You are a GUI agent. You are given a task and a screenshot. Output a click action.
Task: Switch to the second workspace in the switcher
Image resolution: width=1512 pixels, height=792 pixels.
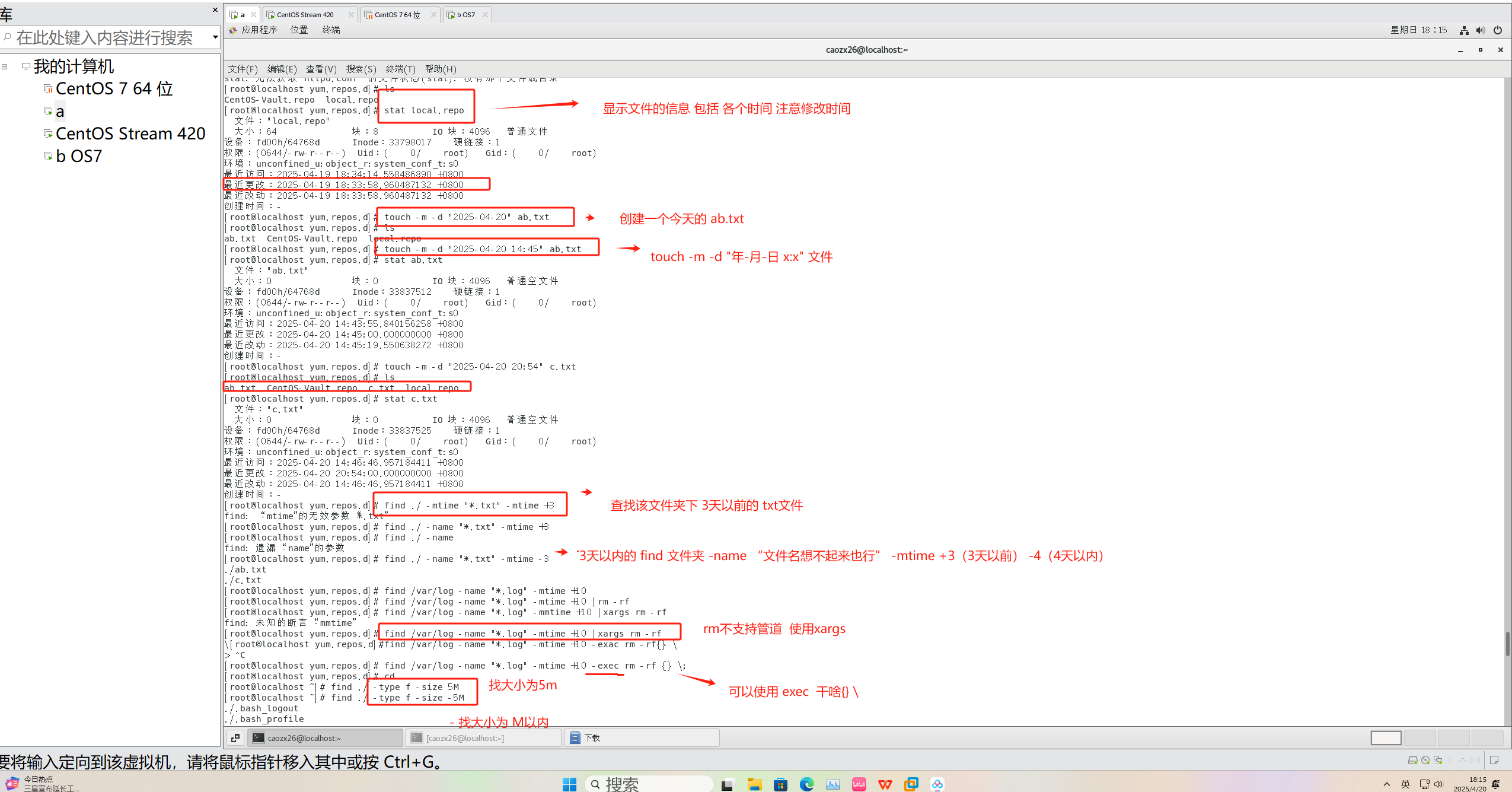coord(1420,737)
